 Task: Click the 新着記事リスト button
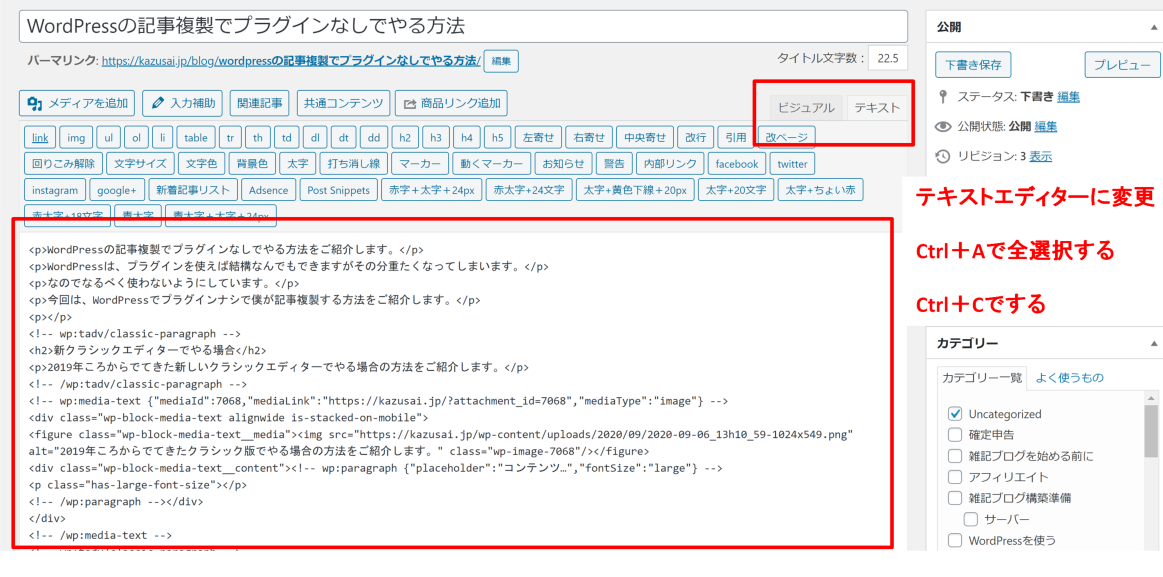pyautogui.click(x=193, y=190)
